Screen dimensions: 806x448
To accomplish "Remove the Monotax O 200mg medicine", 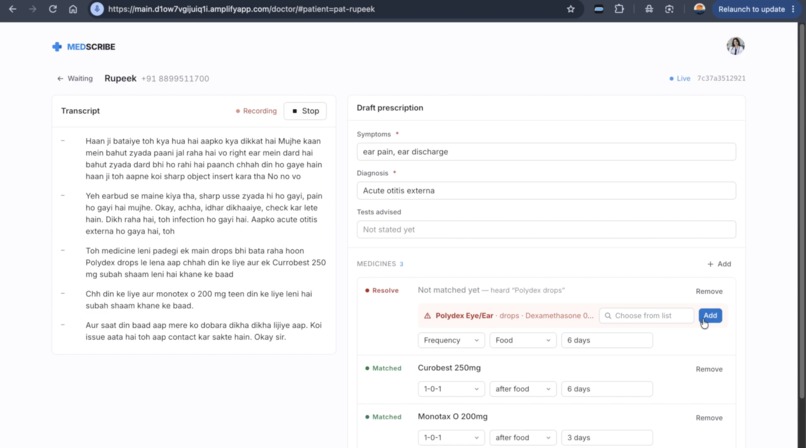I will [709, 418].
